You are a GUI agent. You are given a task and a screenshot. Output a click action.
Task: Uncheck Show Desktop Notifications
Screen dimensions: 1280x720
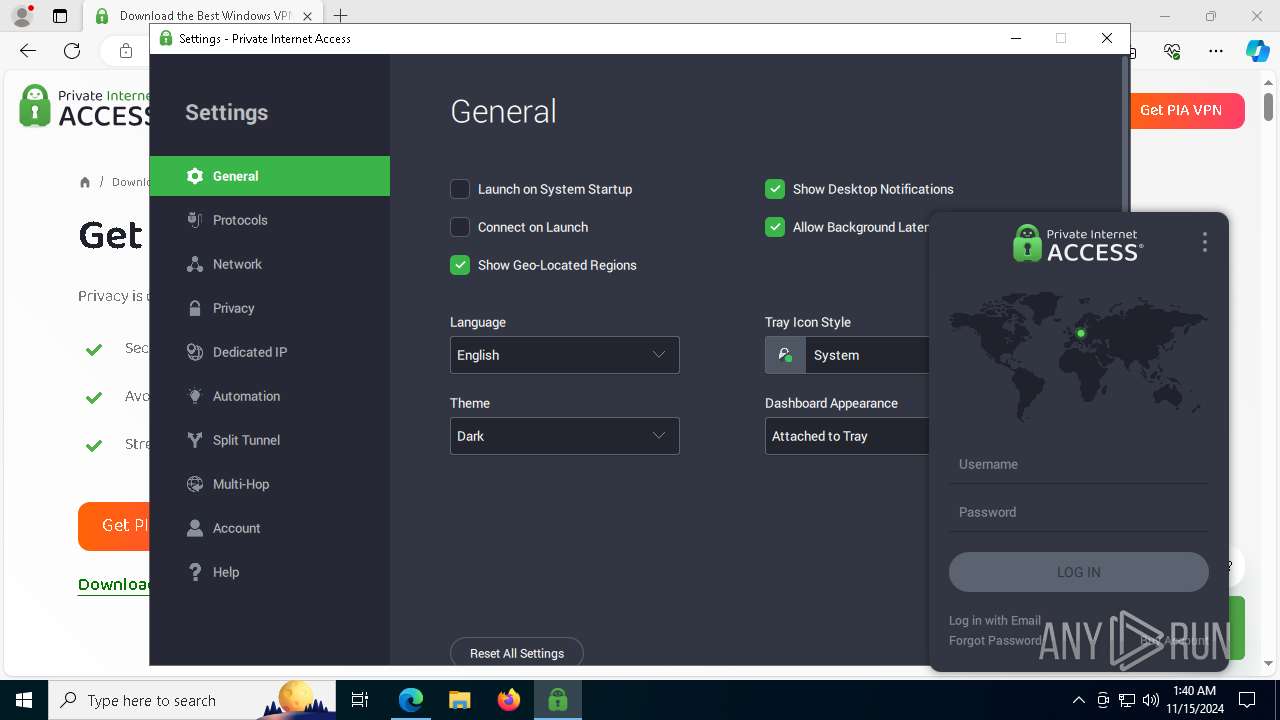click(x=775, y=189)
